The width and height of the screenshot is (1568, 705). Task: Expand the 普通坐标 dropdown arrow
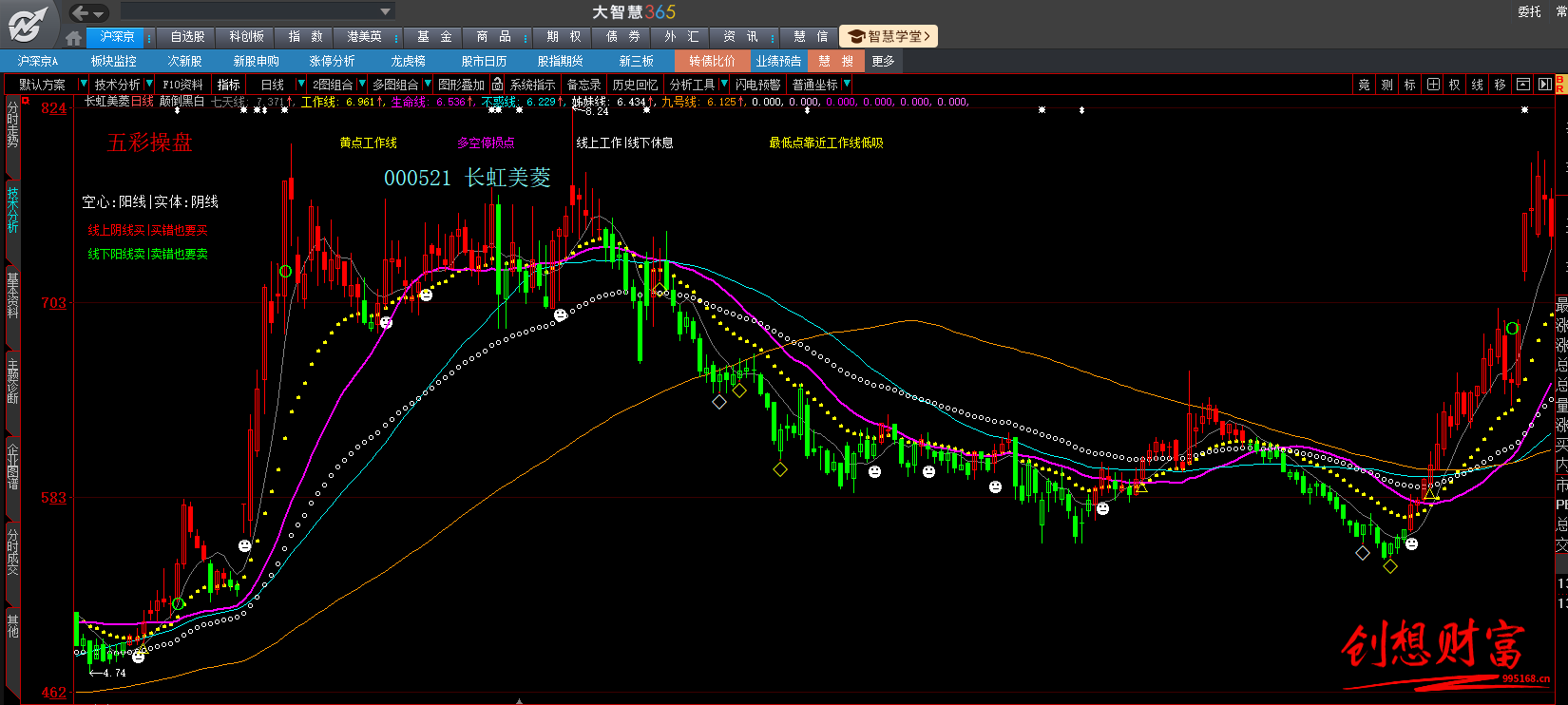(x=847, y=85)
